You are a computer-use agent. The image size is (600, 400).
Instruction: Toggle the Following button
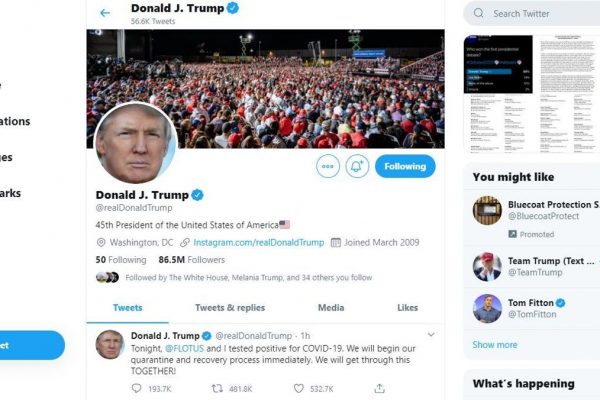click(405, 166)
